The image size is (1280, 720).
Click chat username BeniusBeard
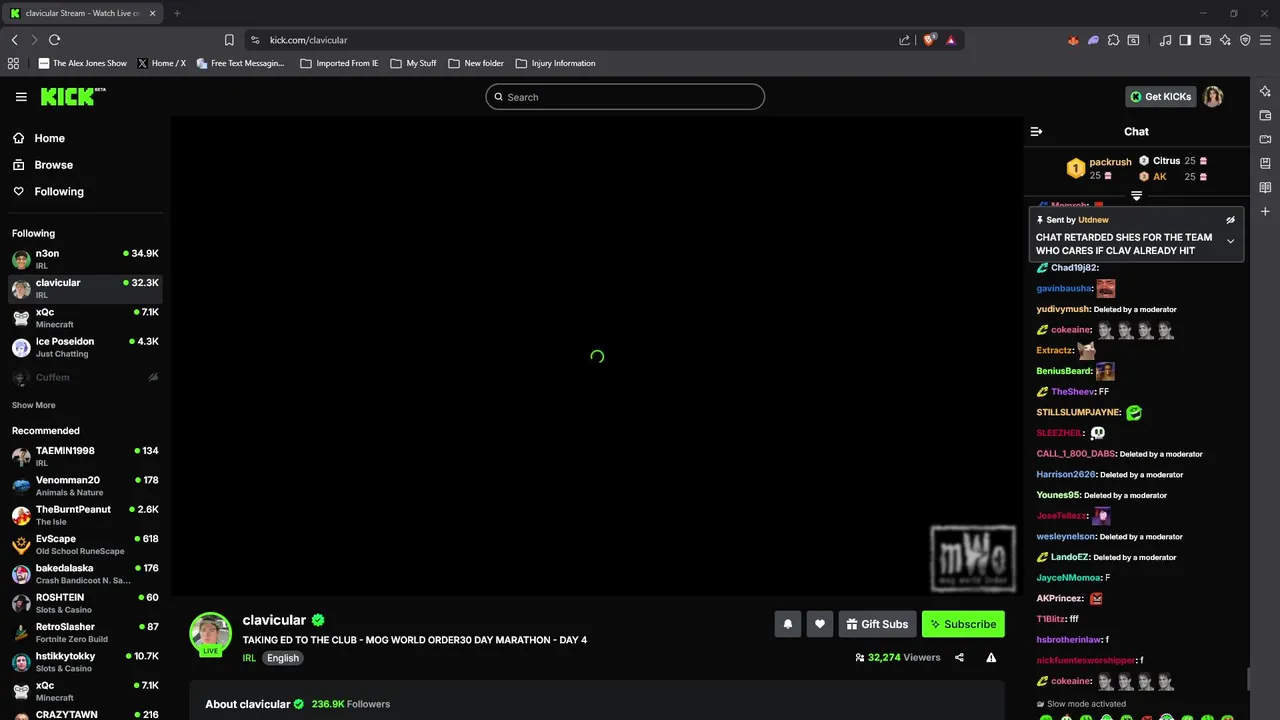[x=1064, y=371]
